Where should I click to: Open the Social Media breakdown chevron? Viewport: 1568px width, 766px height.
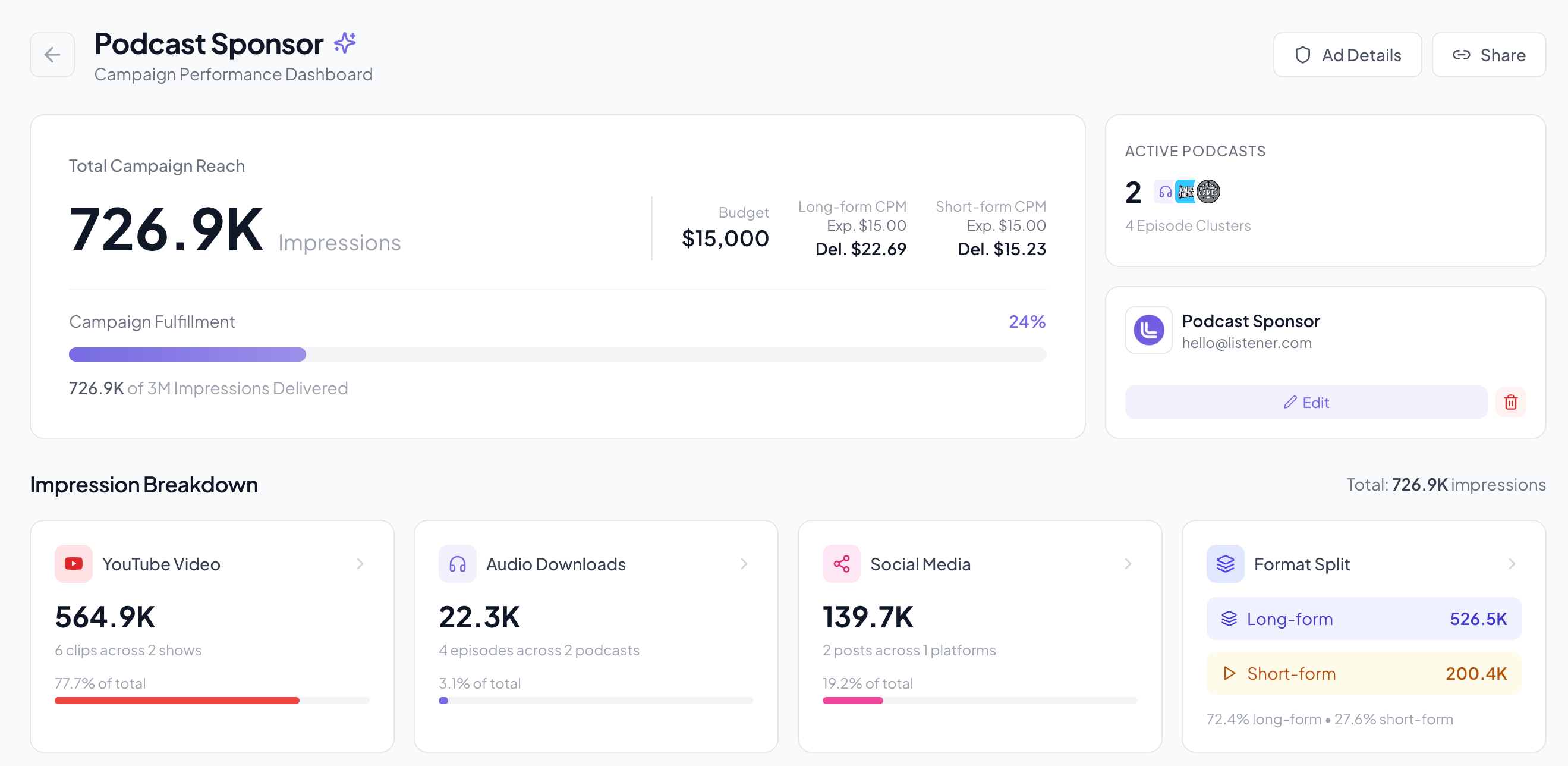click(1128, 564)
